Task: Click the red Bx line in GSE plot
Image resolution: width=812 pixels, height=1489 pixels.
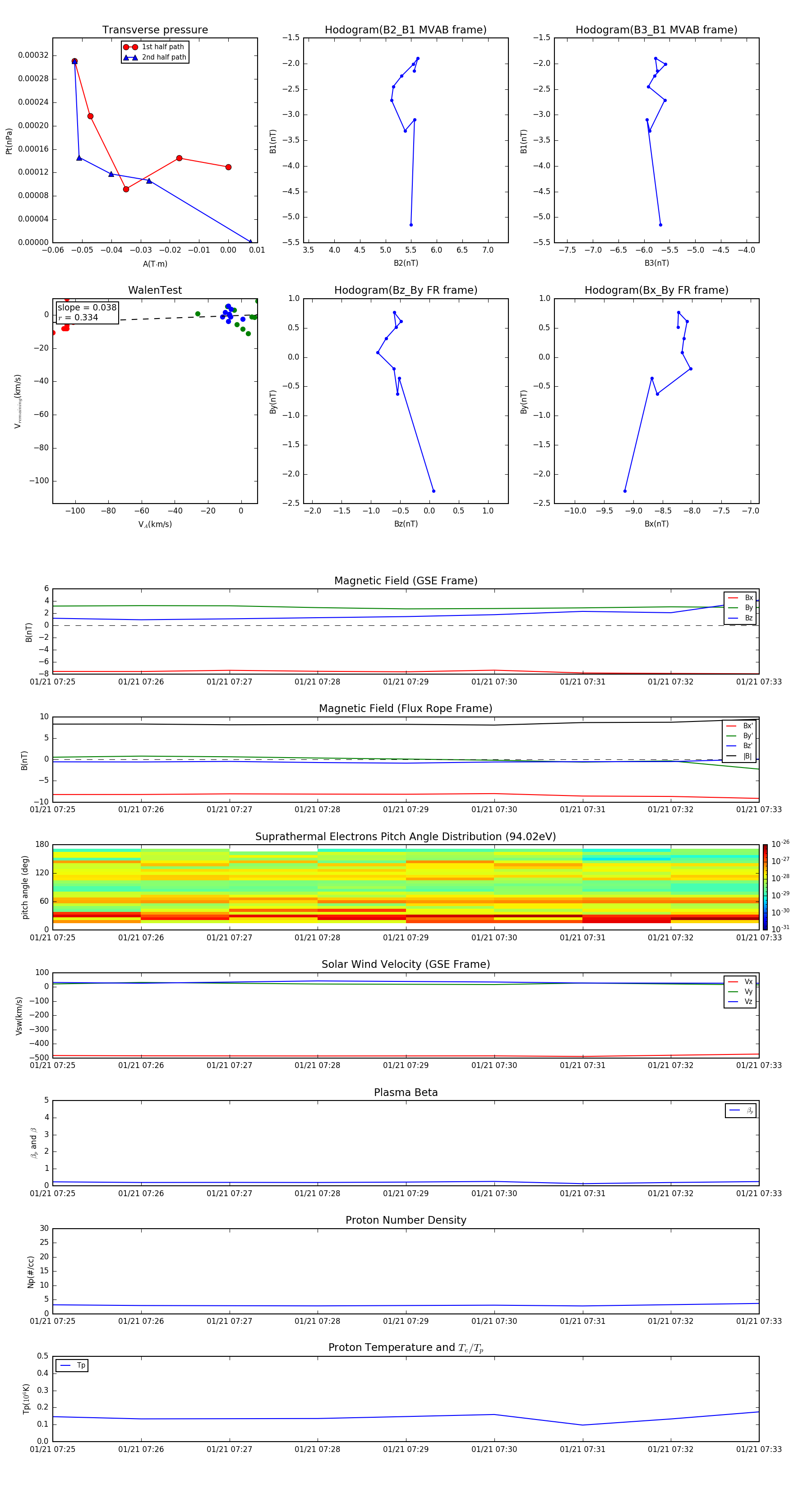Action: click(x=406, y=672)
